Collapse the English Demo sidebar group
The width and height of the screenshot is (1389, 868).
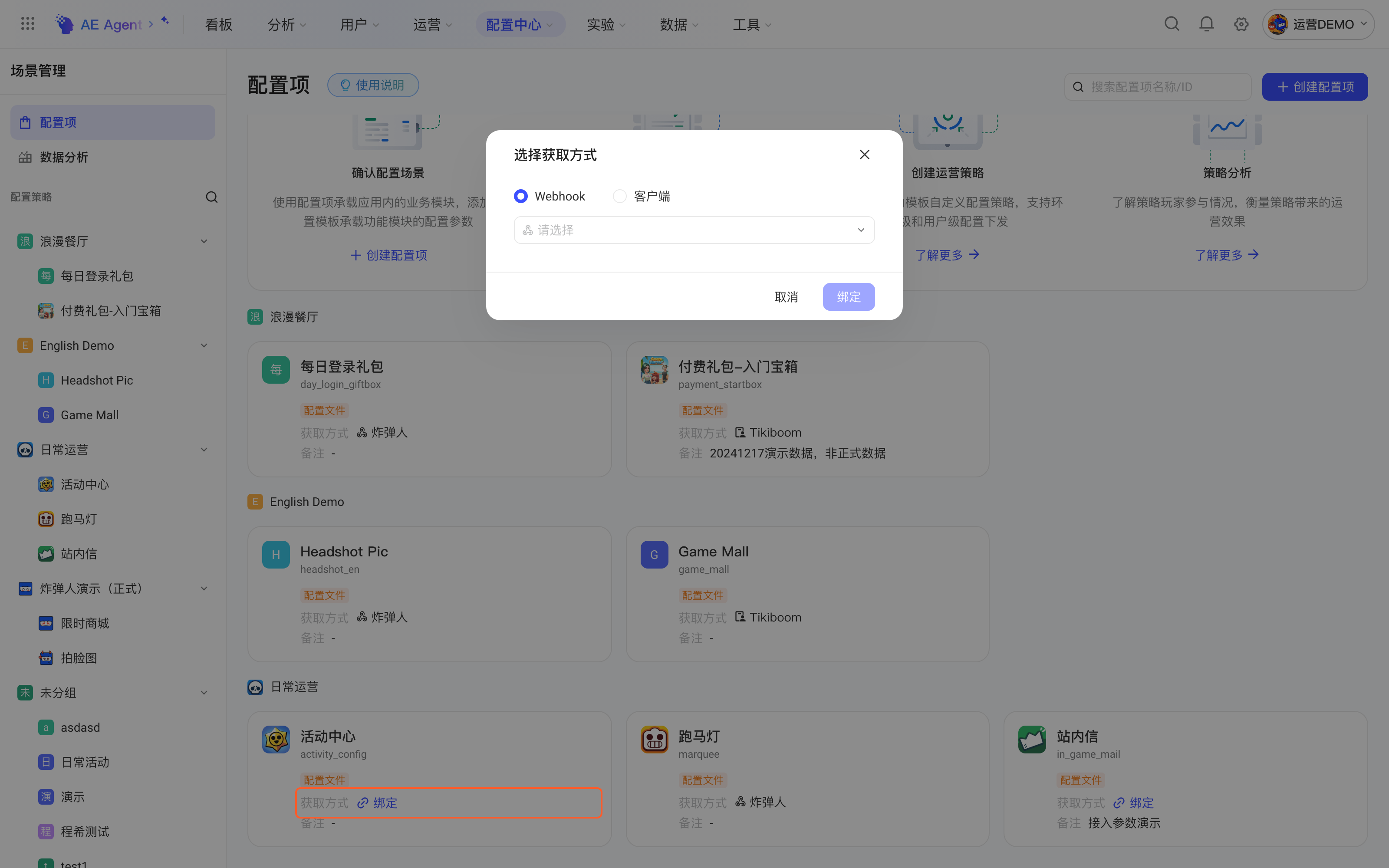pos(204,345)
